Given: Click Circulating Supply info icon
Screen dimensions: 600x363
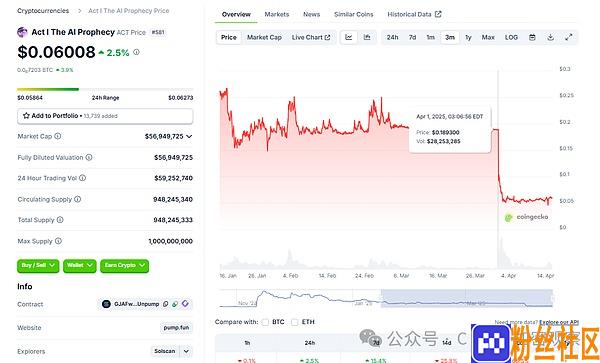Looking at the screenshot, I should 77,199.
